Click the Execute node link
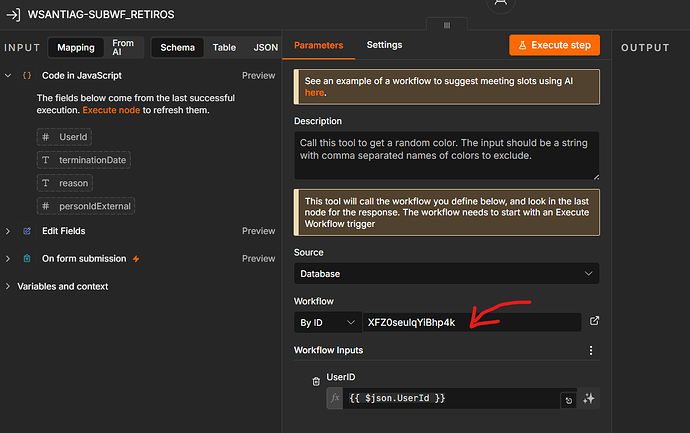Screen dimensions: 690x433 tap(111, 110)
